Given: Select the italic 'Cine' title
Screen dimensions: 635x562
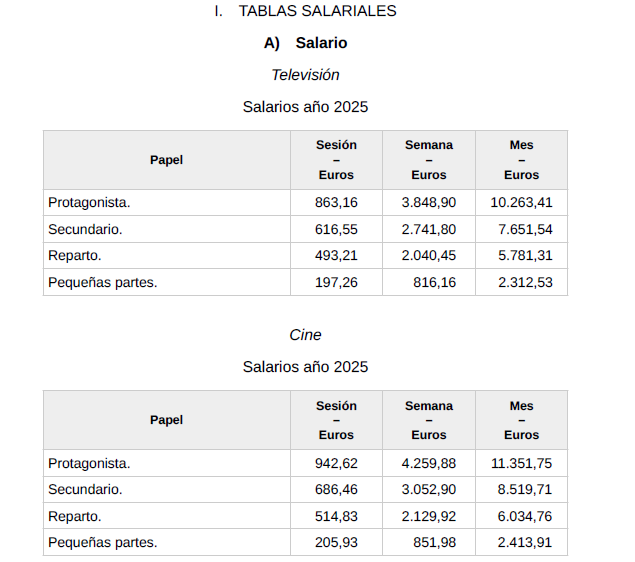Looking at the screenshot, I should 305,335.
